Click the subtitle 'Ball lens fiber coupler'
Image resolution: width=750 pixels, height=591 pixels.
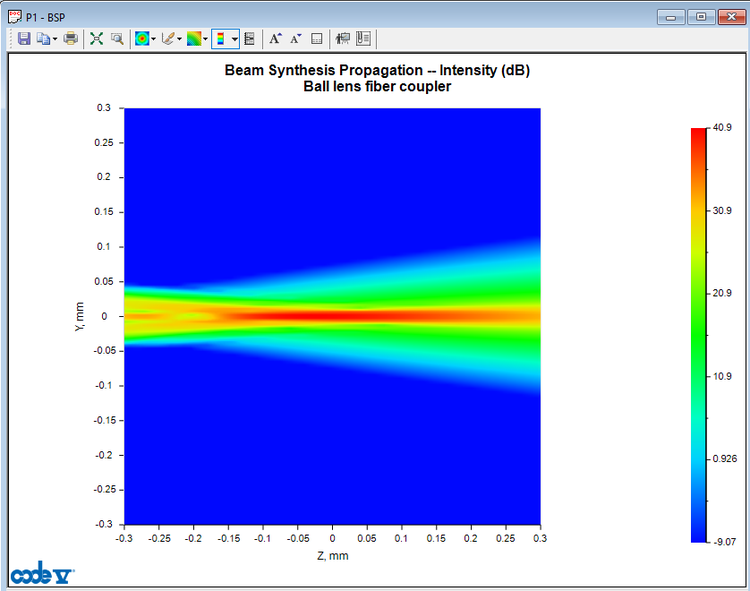[377, 87]
